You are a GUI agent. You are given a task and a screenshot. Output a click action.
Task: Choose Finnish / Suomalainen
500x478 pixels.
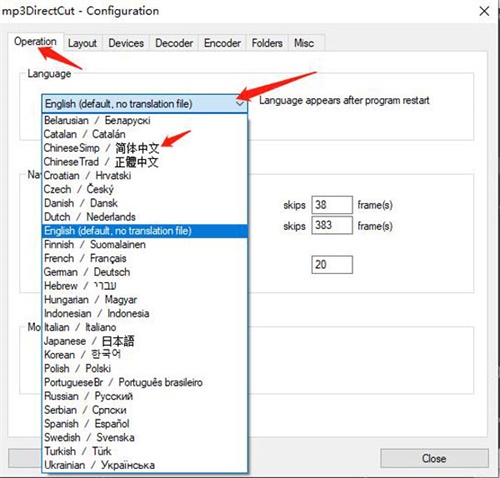[145, 244]
